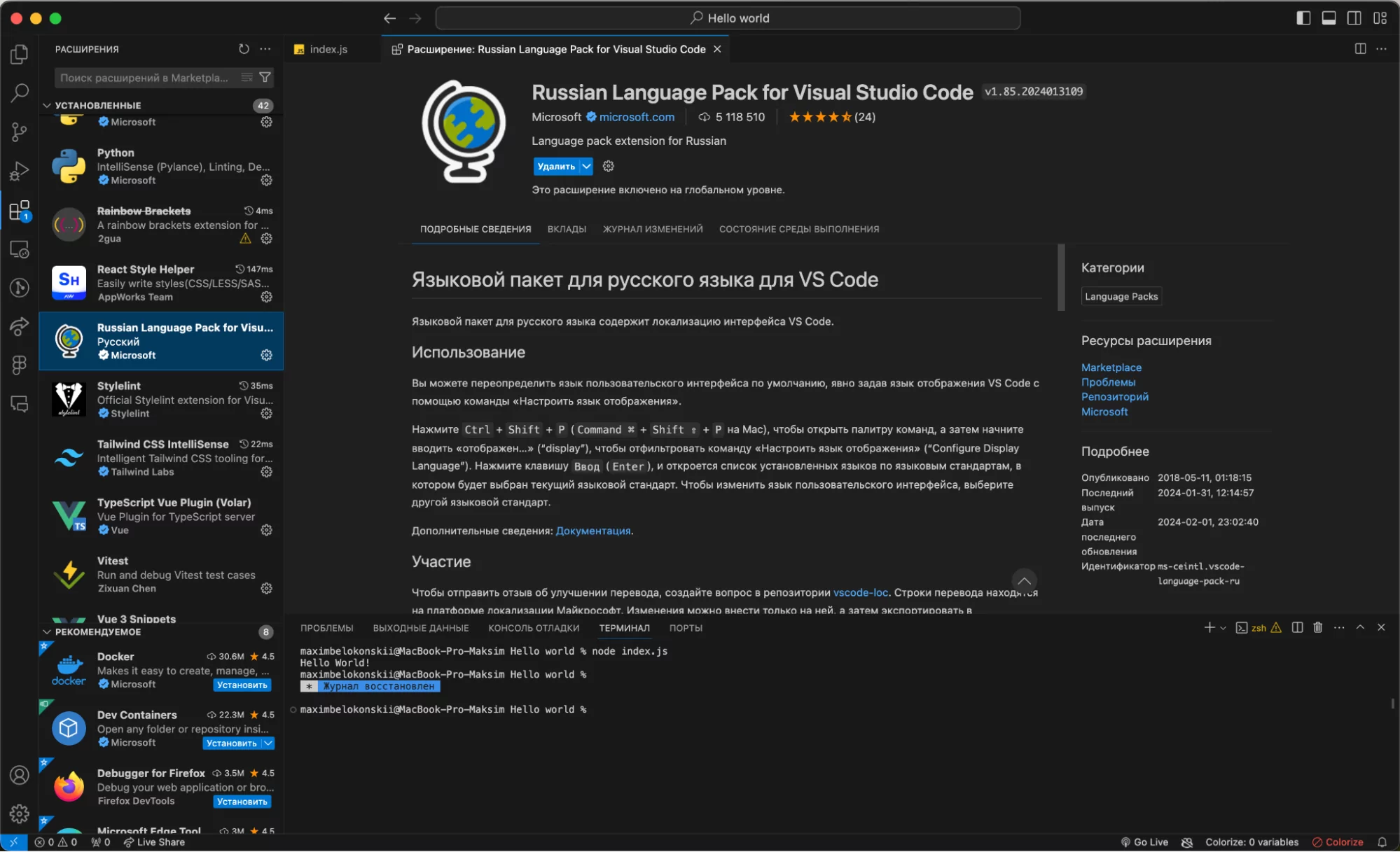Click Установить button for Docker
This screenshot has height=852, width=1400.
click(x=242, y=685)
